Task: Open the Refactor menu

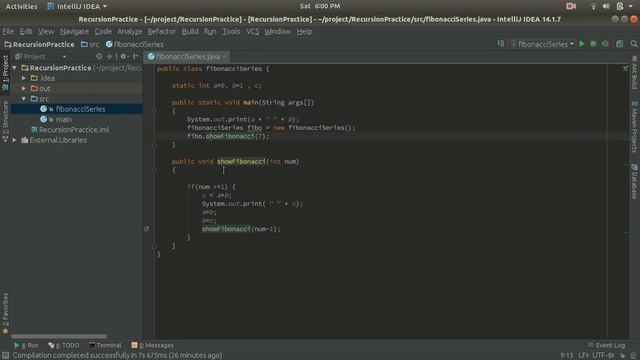Action: (161, 31)
